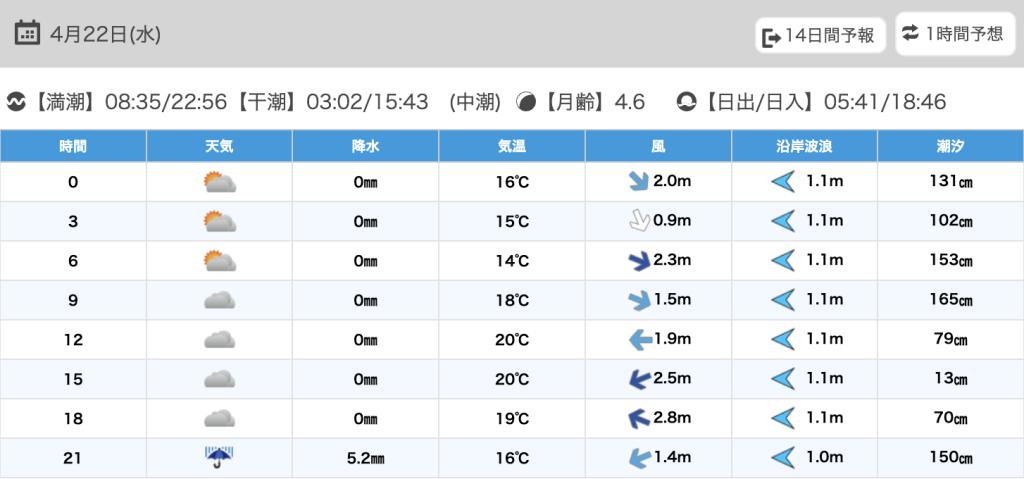Click the 沿岸波浪 column header

(x=804, y=146)
